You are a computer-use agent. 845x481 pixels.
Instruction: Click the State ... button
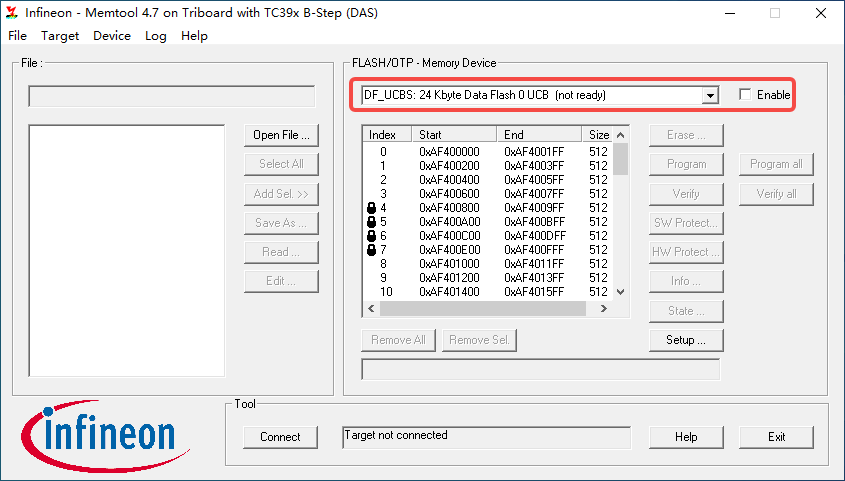coord(686,311)
